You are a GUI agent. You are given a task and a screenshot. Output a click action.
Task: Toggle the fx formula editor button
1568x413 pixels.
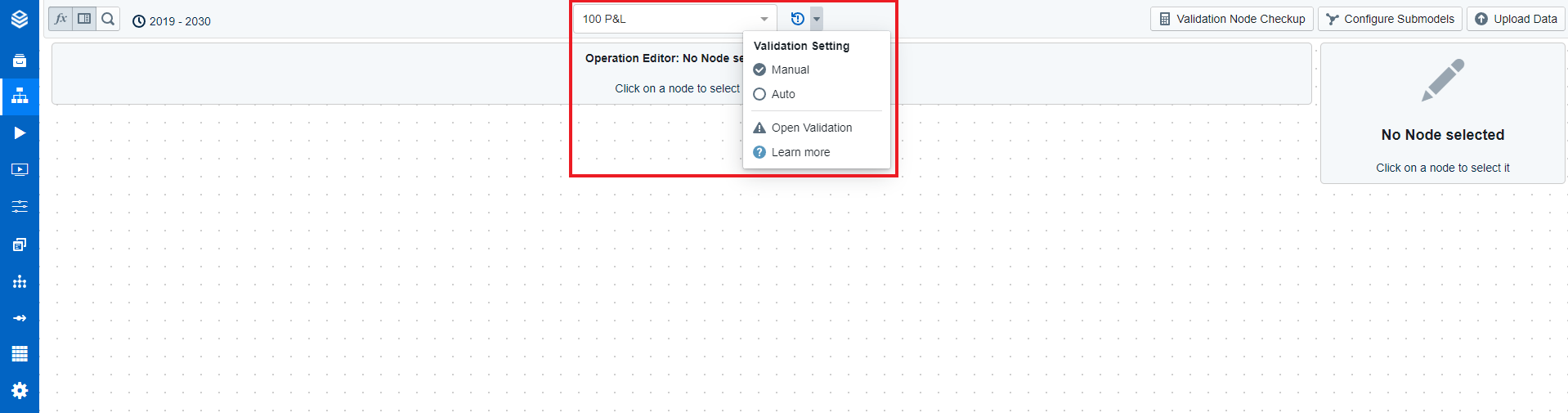pyautogui.click(x=60, y=19)
